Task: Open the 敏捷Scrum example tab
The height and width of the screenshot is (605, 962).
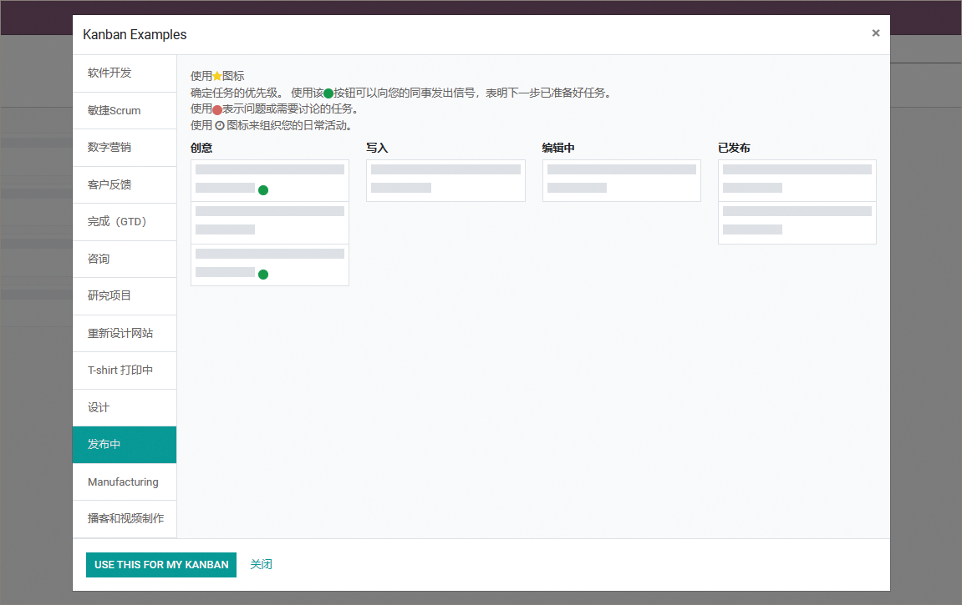Action: point(124,110)
